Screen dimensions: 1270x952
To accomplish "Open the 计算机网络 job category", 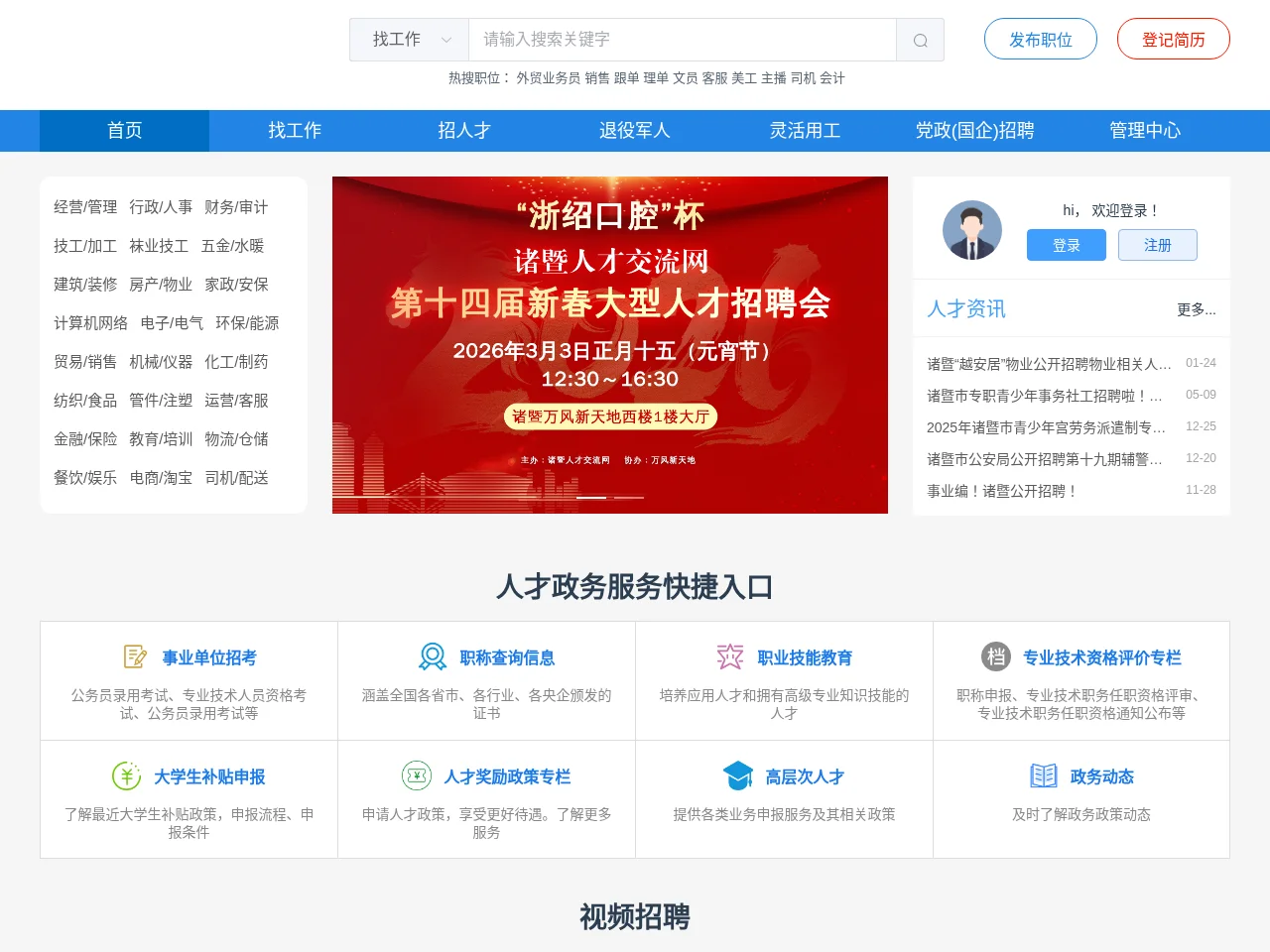I will (90, 323).
